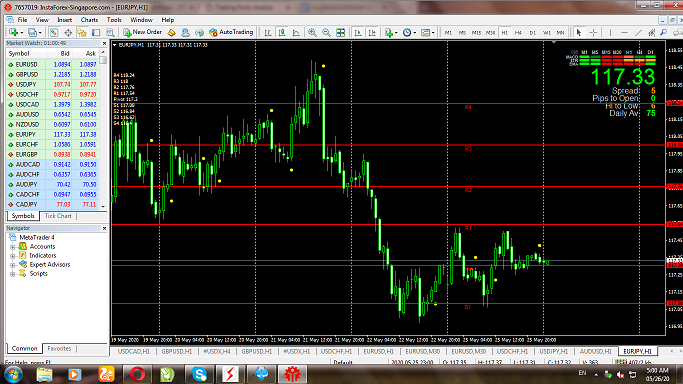The width and height of the screenshot is (683, 384).
Task: Open the Strategy Tester magnifier icon
Action: pos(110,32)
